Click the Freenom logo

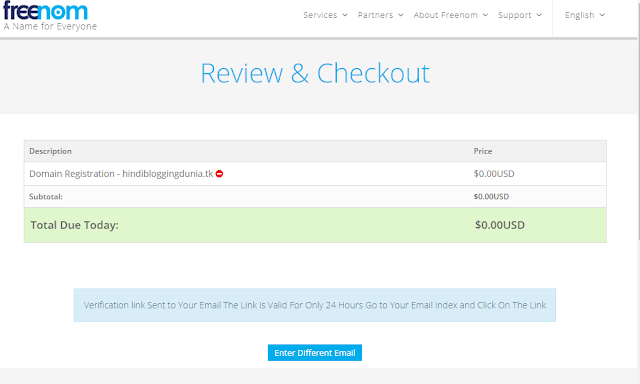coord(45,11)
